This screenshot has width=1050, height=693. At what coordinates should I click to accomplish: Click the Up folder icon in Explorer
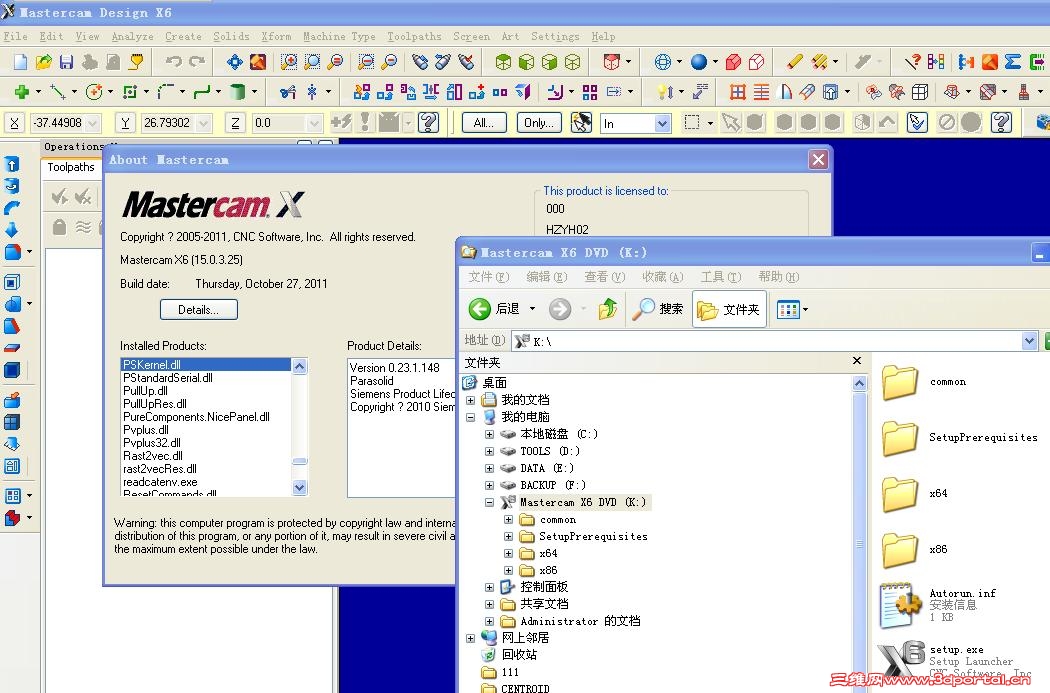click(608, 309)
